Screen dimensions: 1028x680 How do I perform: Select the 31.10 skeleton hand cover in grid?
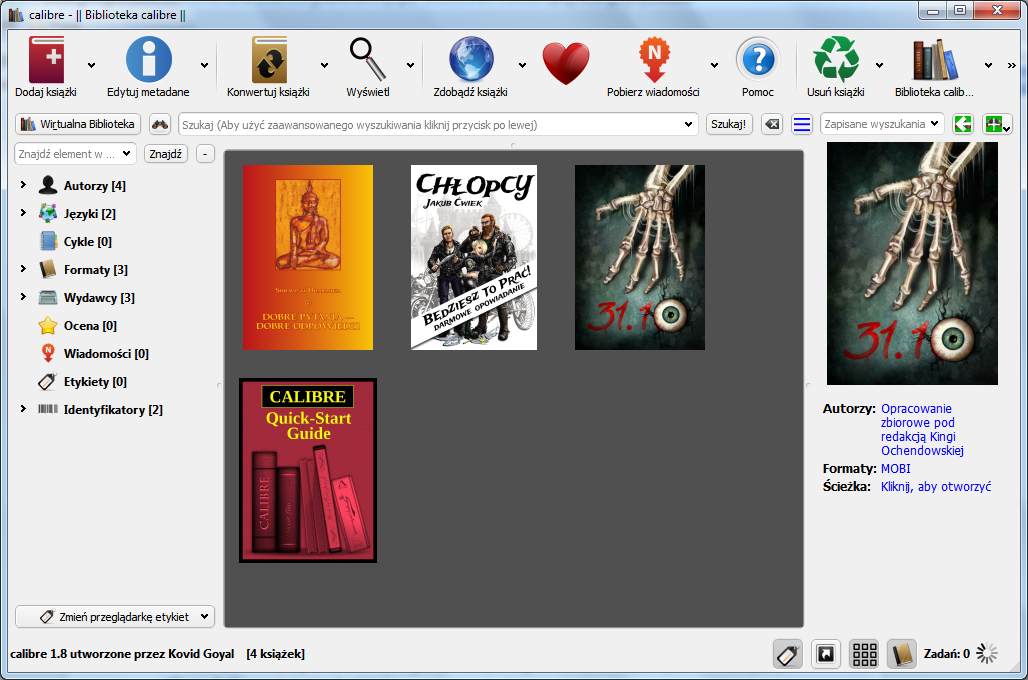[640, 257]
